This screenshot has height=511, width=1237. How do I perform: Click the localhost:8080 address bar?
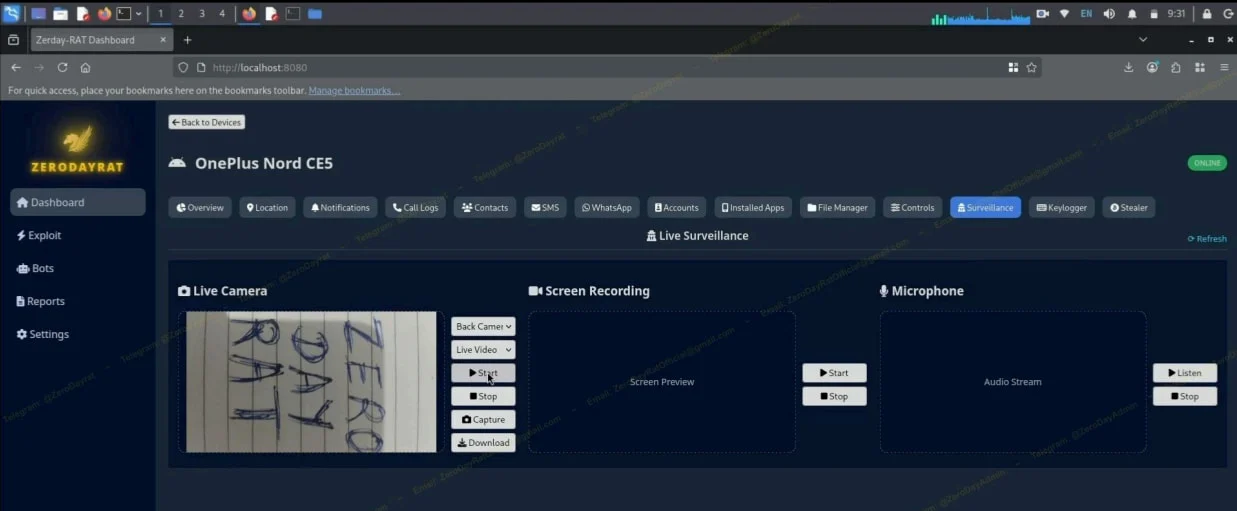click(x=600, y=68)
